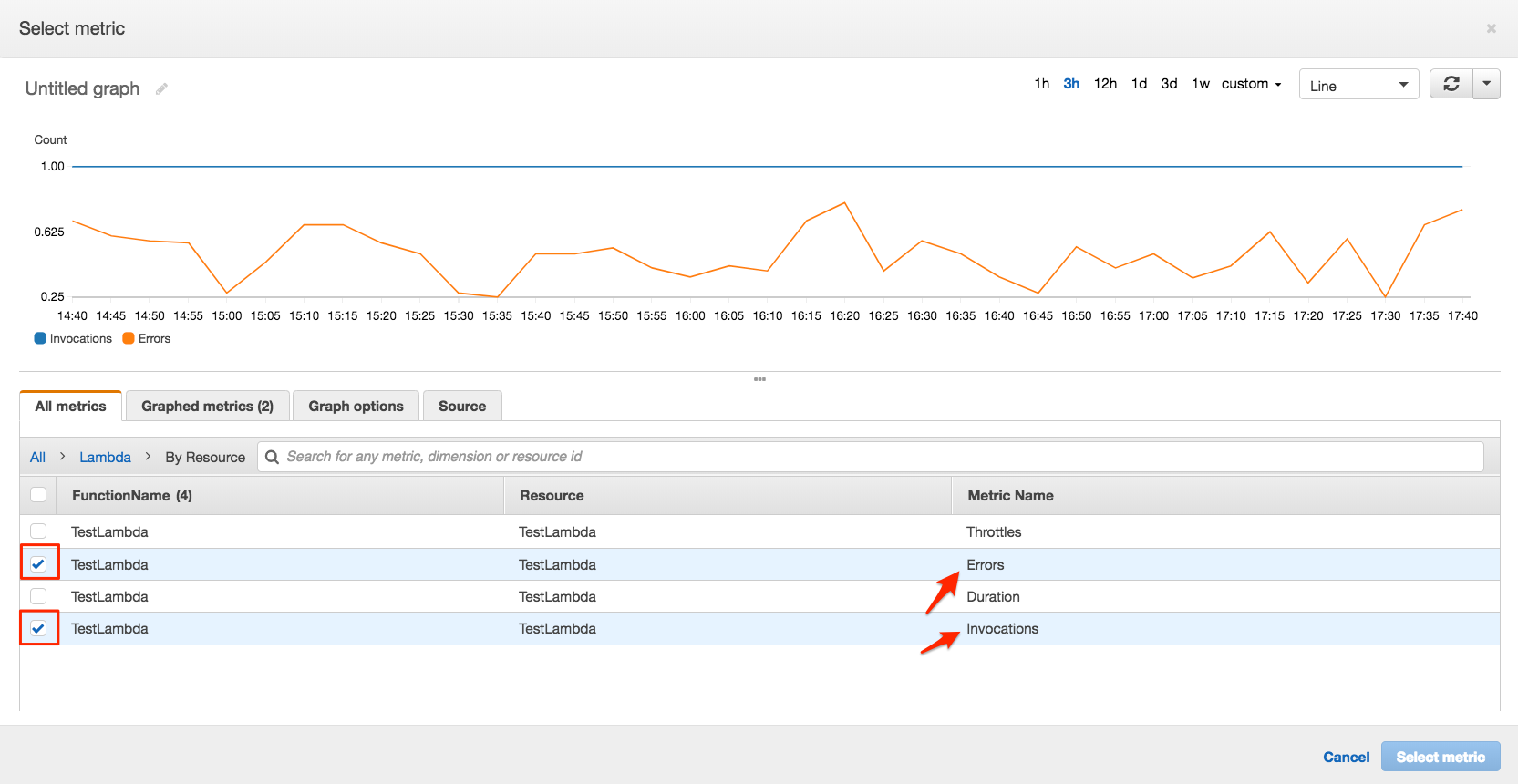Open the custom time range dropdown
1518x784 pixels.
tap(1251, 84)
